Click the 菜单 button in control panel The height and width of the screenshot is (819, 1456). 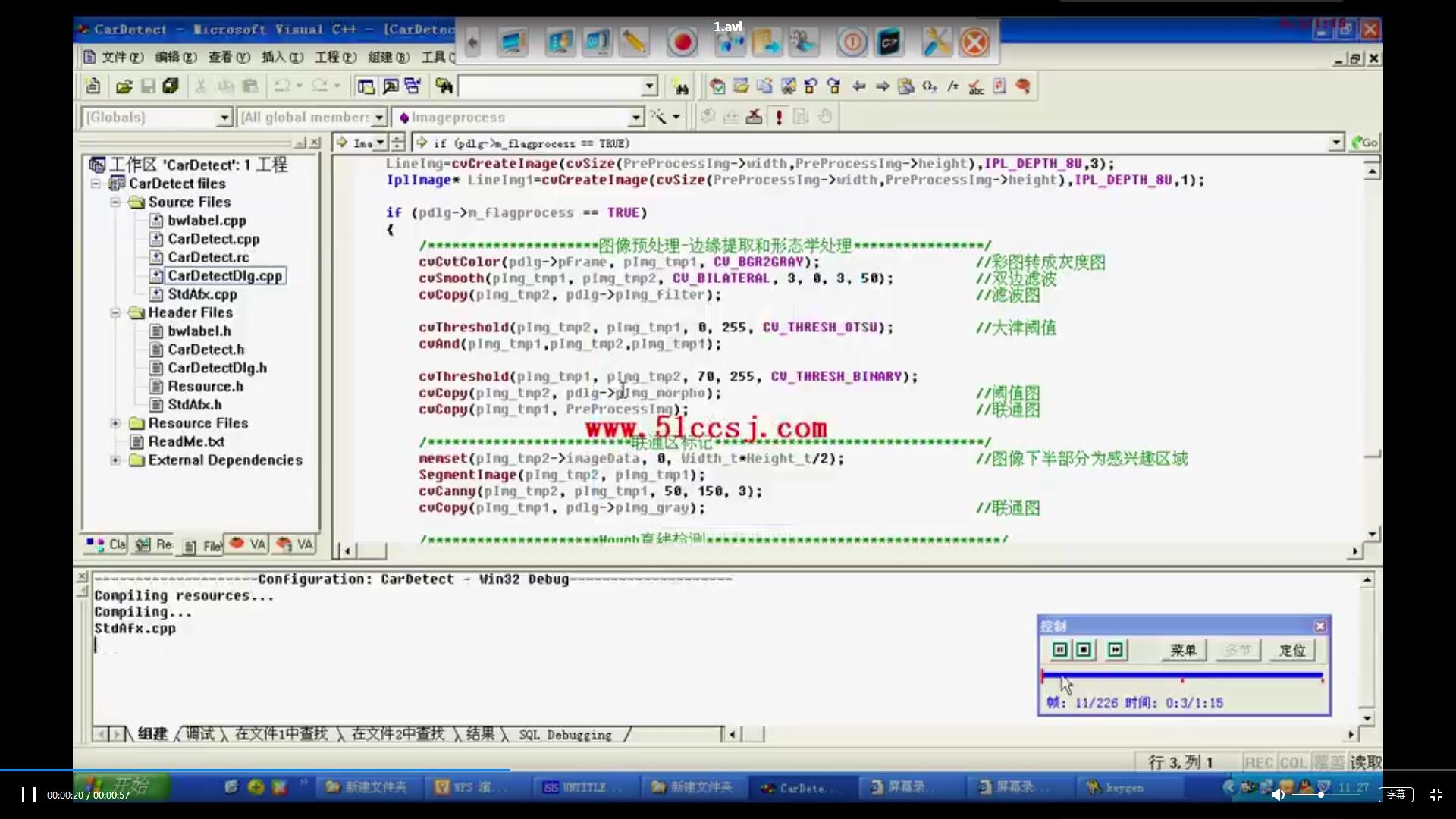[x=1183, y=650]
